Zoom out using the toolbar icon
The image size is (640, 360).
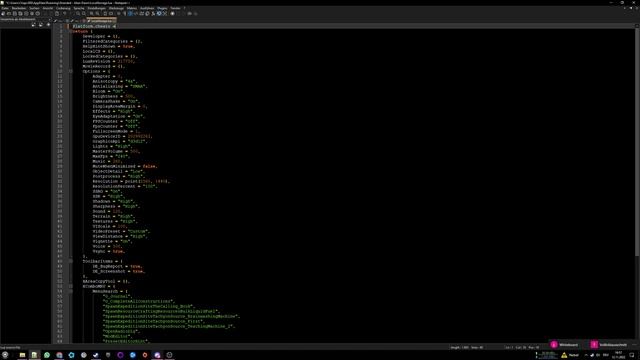[97, 13]
